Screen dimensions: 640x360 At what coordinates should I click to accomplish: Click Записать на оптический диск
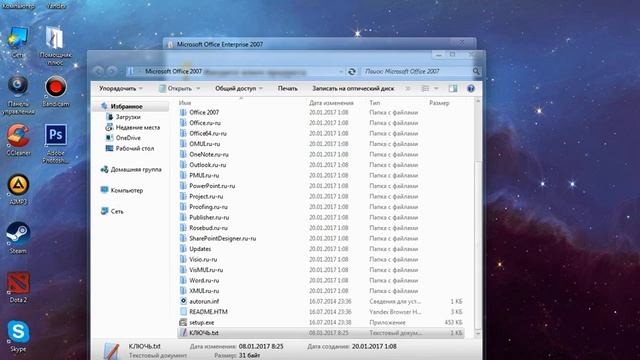pos(353,89)
